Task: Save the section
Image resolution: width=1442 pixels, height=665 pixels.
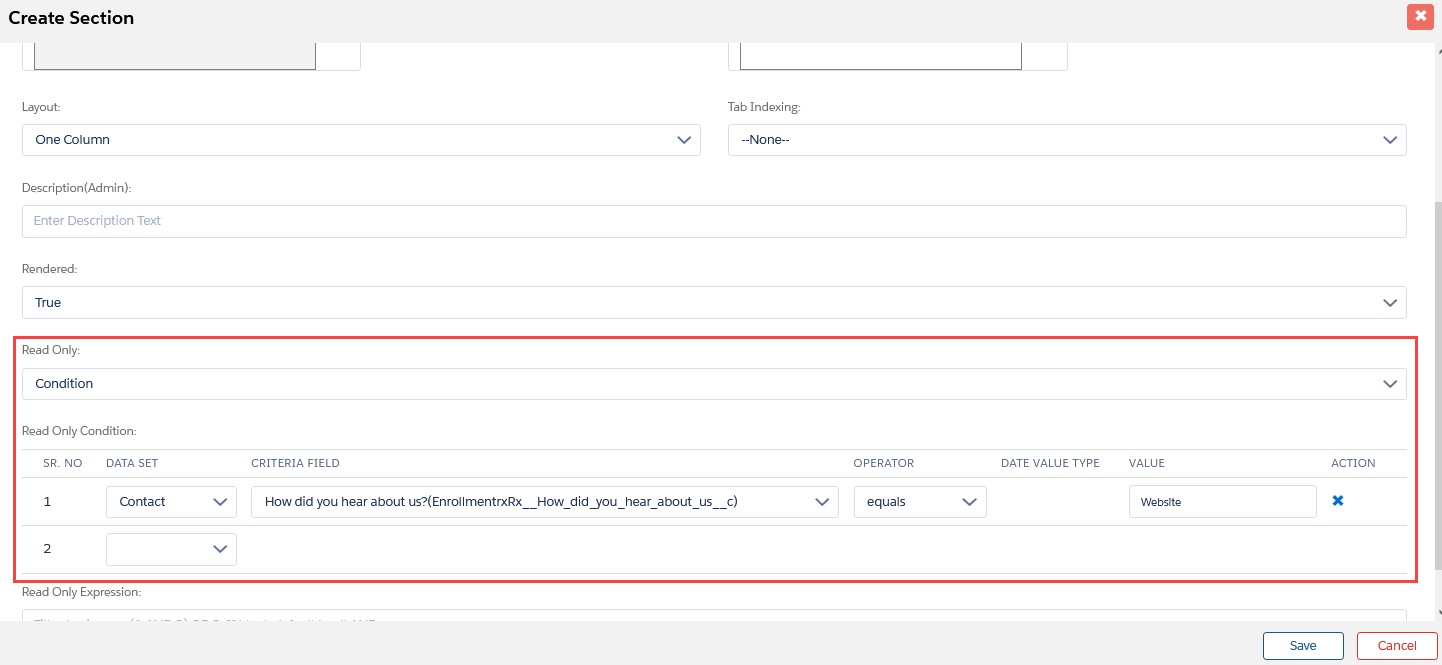Action: (x=1302, y=646)
